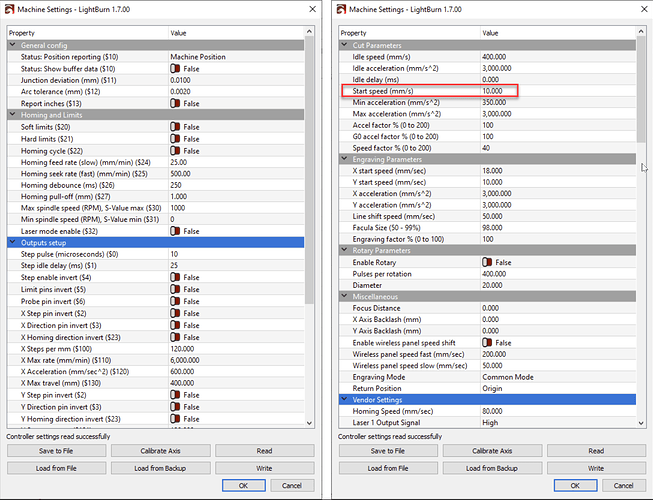Collapse the General config section
The width and height of the screenshot is (653, 500).
[12, 45]
